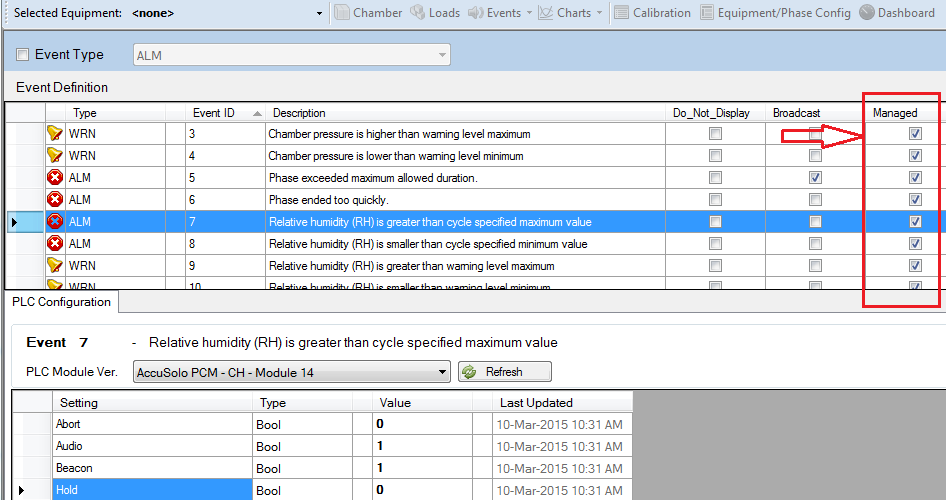Uncheck Managed for event 6
The image size is (946, 500).
(915, 200)
